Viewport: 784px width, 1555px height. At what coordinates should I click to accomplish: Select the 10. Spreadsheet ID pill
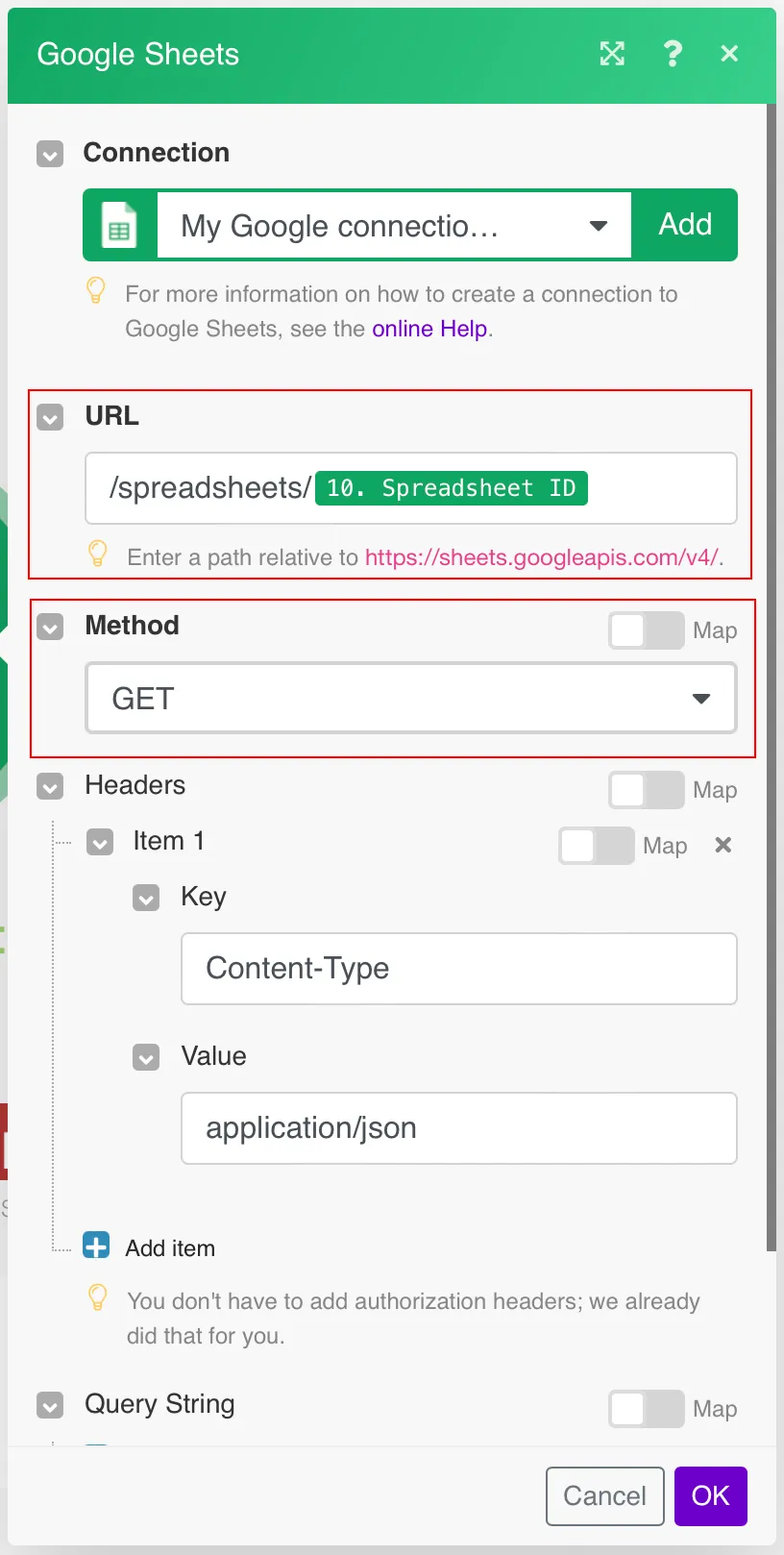pos(451,488)
